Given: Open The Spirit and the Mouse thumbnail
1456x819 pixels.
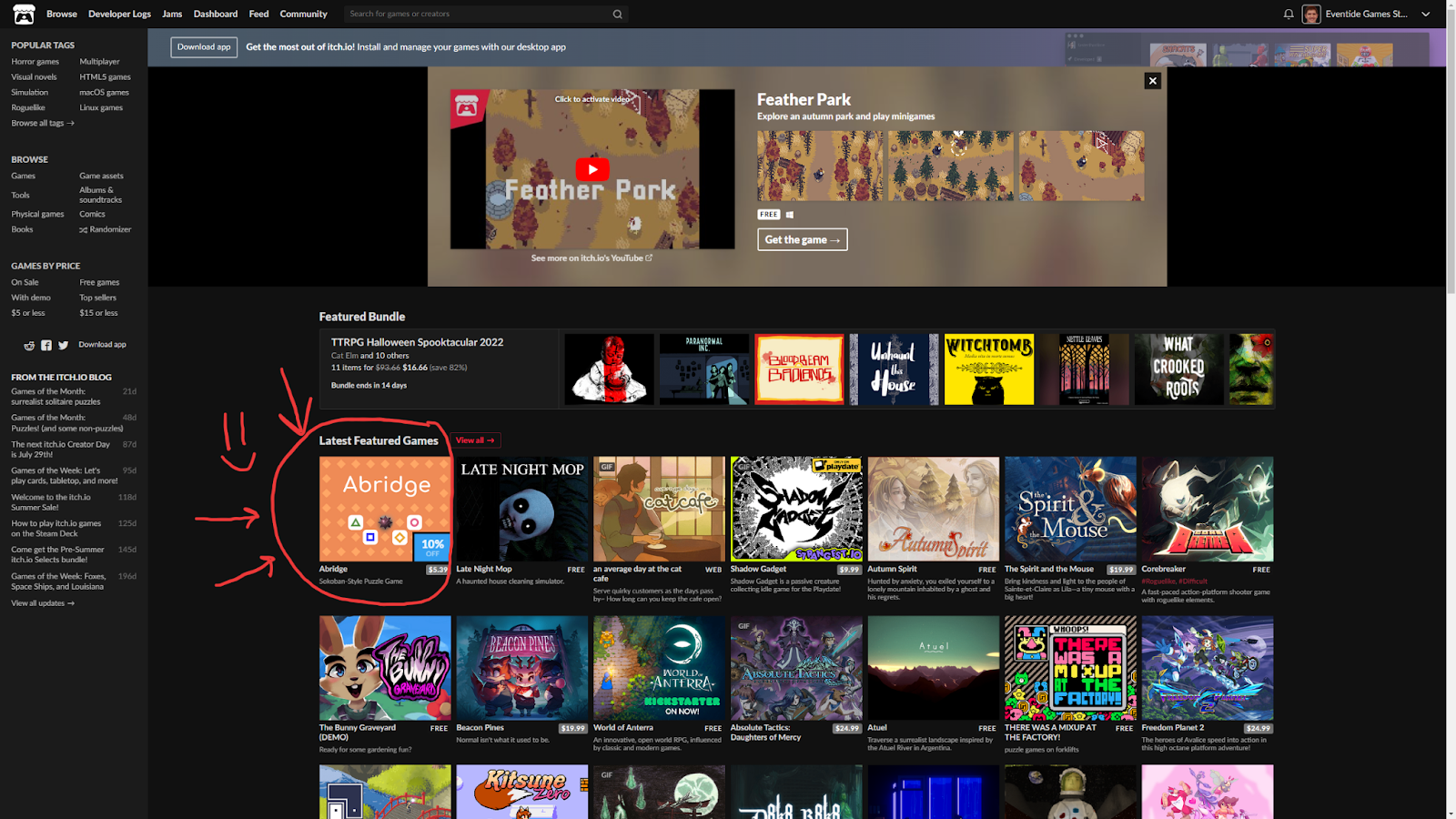Looking at the screenshot, I should click(1070, 509).
